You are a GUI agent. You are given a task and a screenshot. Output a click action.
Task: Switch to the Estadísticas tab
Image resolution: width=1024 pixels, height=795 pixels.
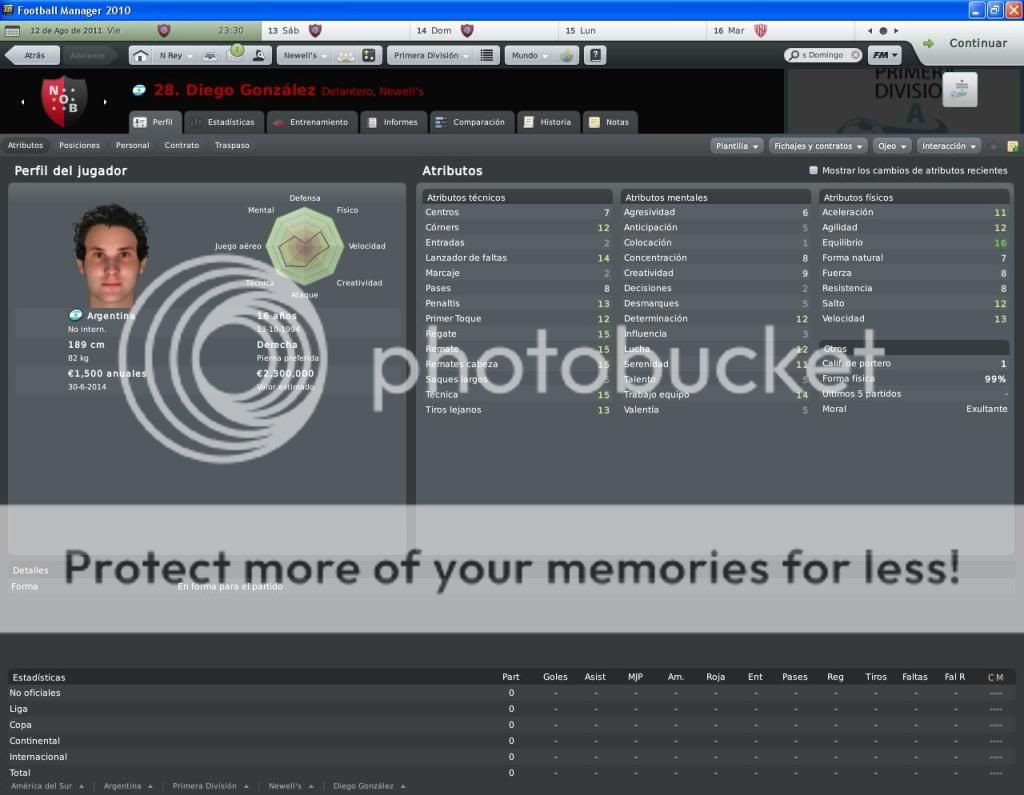[x=224, y=122]
